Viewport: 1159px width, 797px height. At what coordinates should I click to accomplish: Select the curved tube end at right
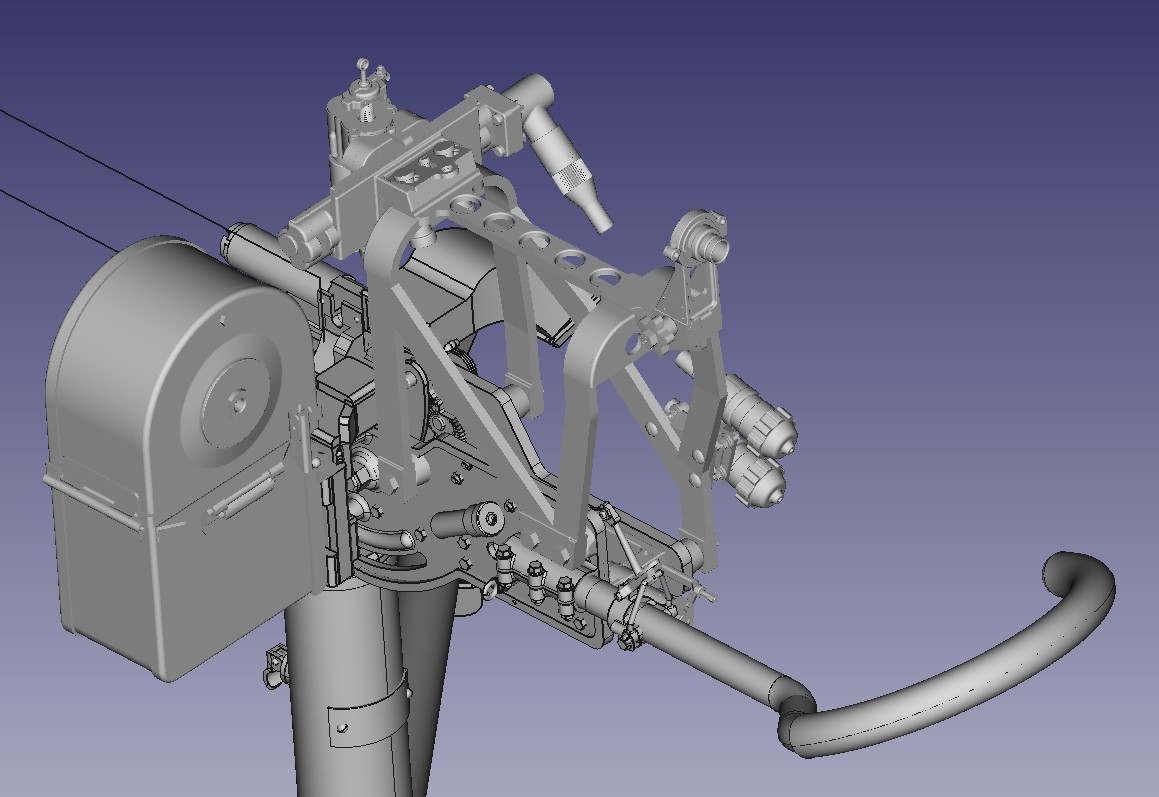point(1080,588)
